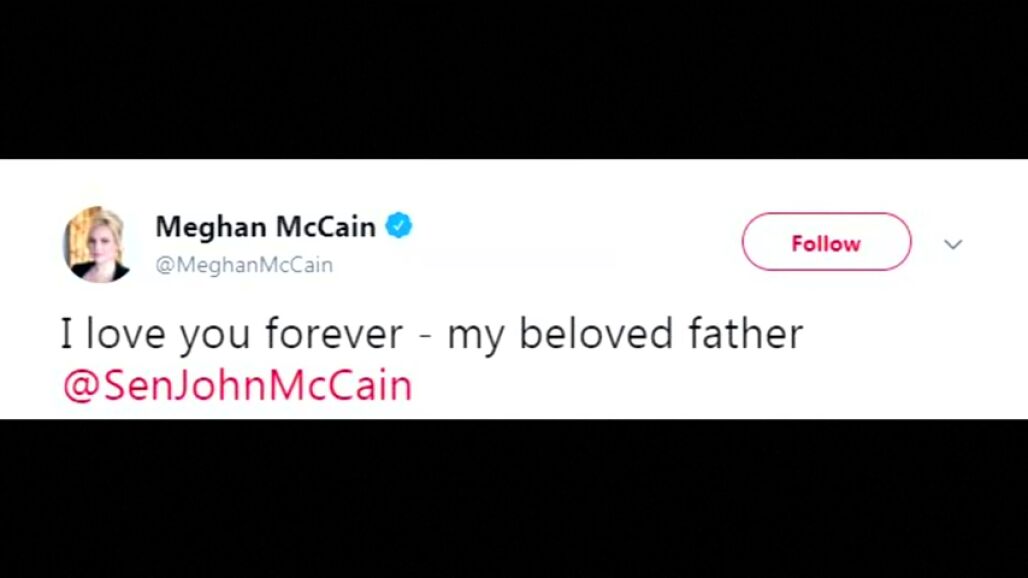Follow Meghan McCain's account
Screen dimensions: 1028x578
tap(826, 243)
